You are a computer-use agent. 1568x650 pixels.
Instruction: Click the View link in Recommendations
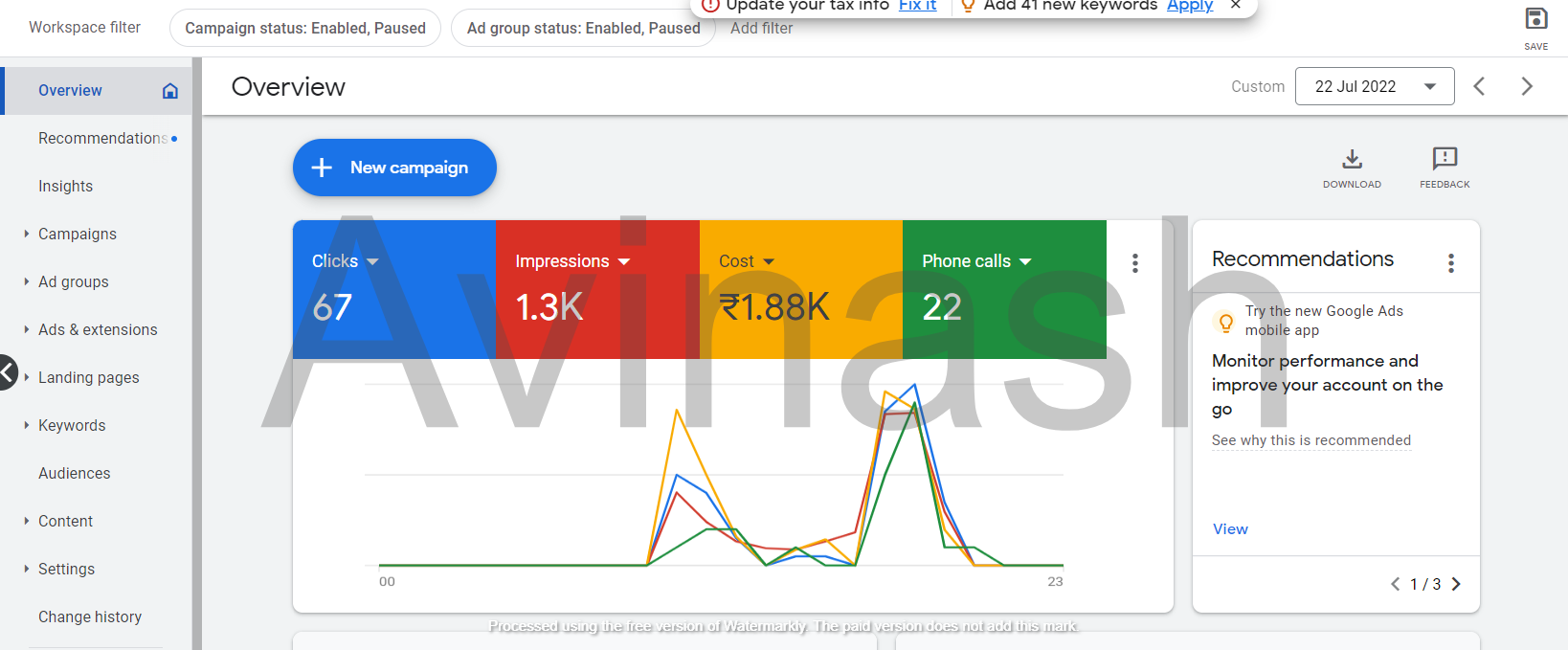pyautogui.click(x=1230, y=529)
